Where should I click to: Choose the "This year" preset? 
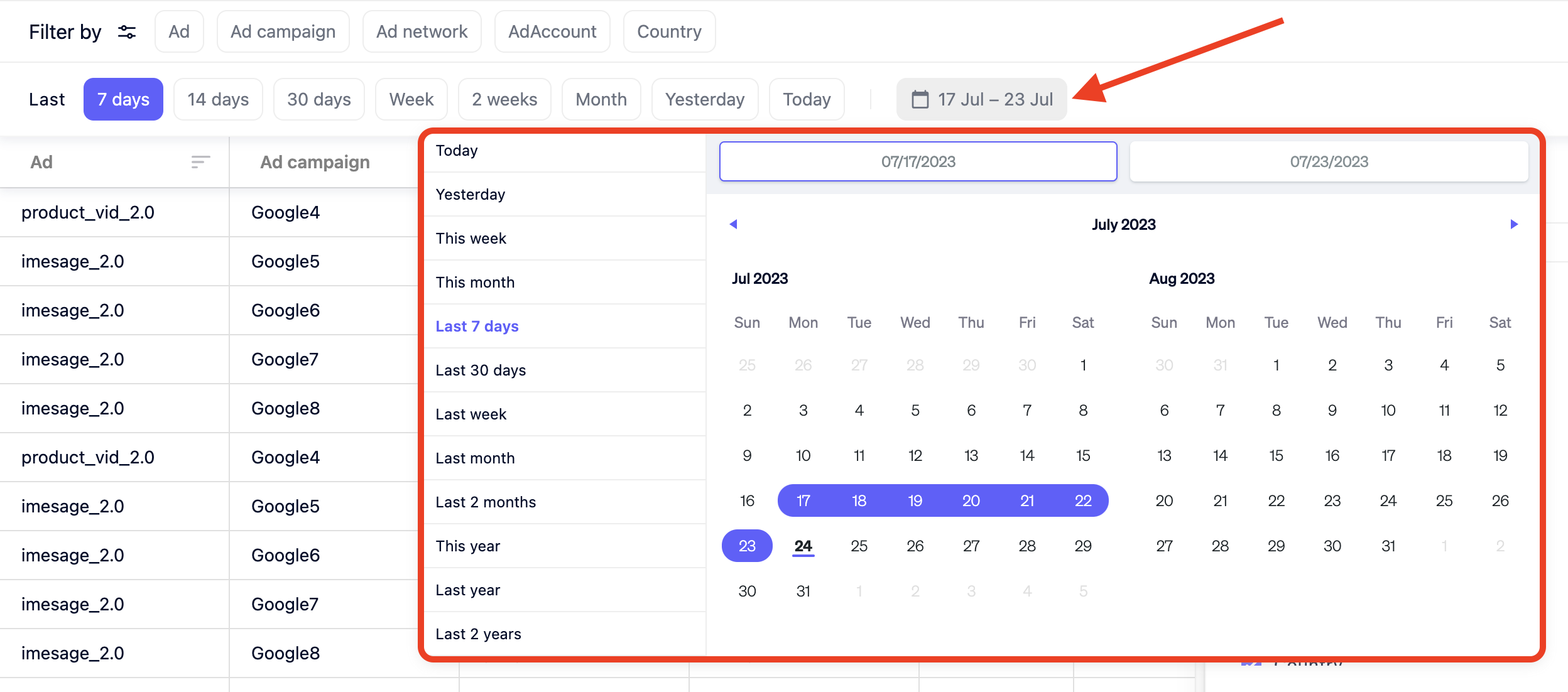click(x=468, y=546)
